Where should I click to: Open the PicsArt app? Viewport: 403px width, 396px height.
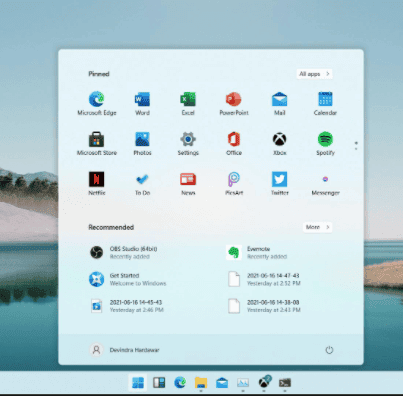point(234,183)
